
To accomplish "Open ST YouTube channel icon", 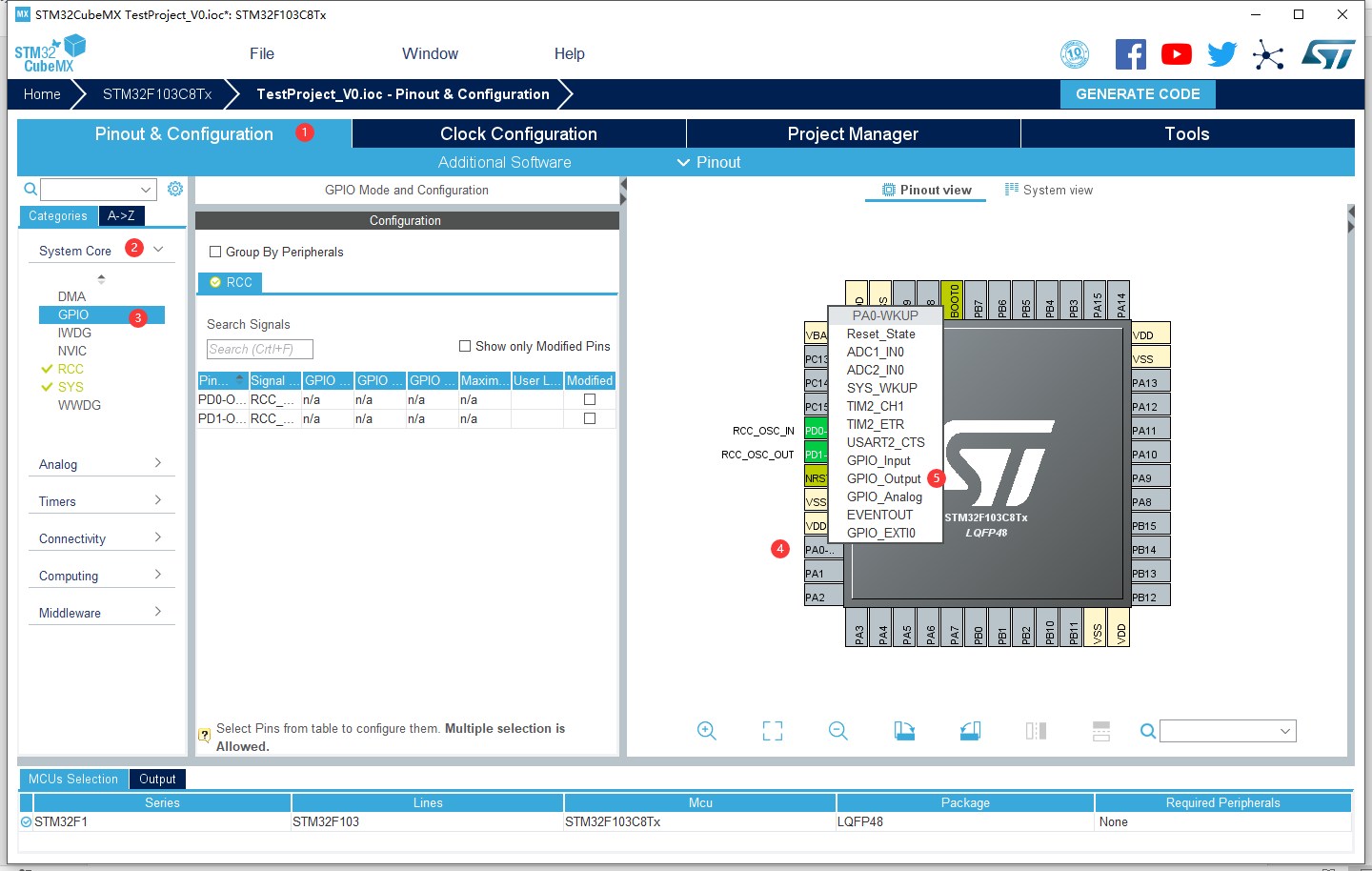I will coord(1177,54).
